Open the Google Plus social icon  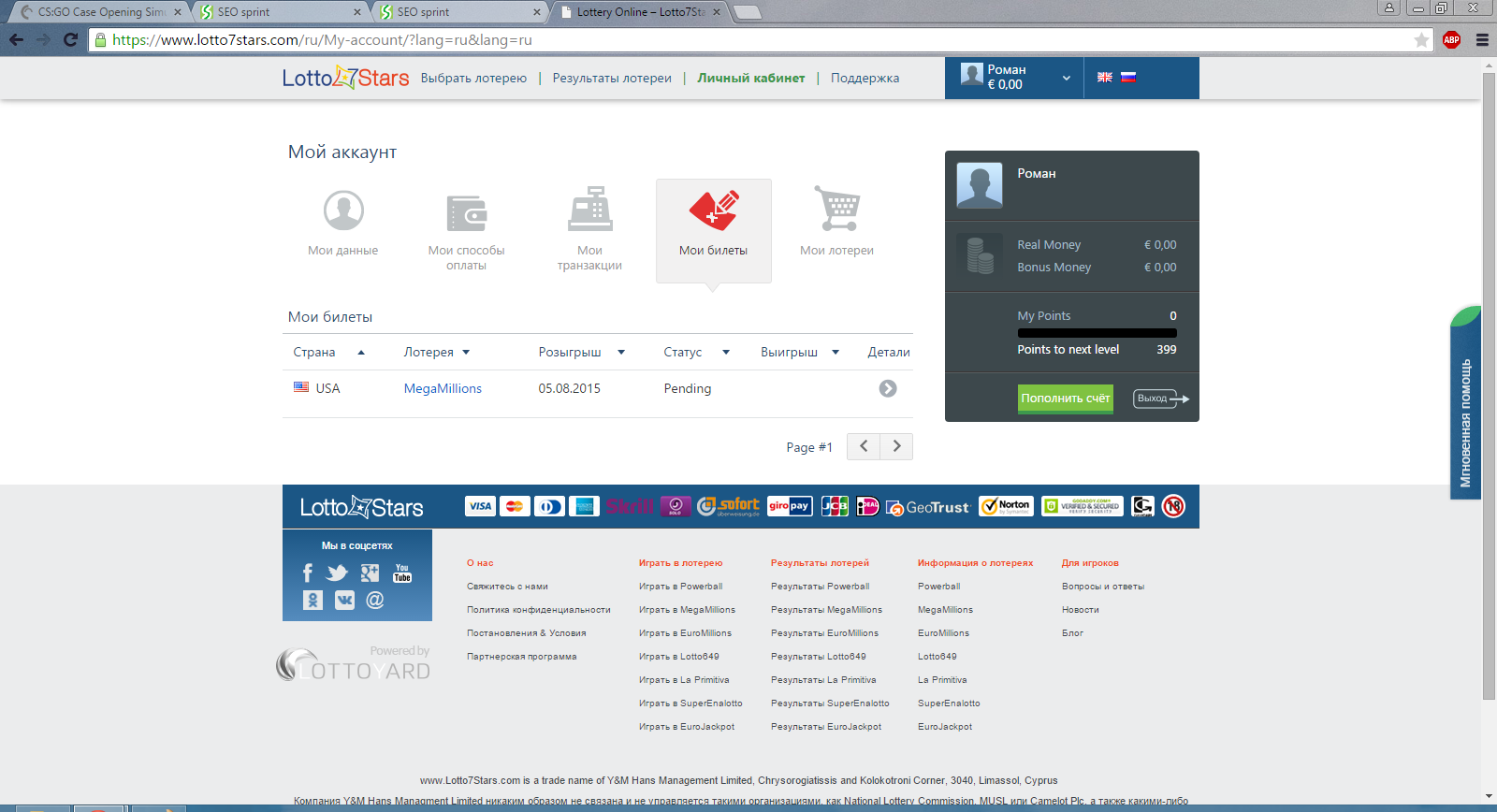371,573
